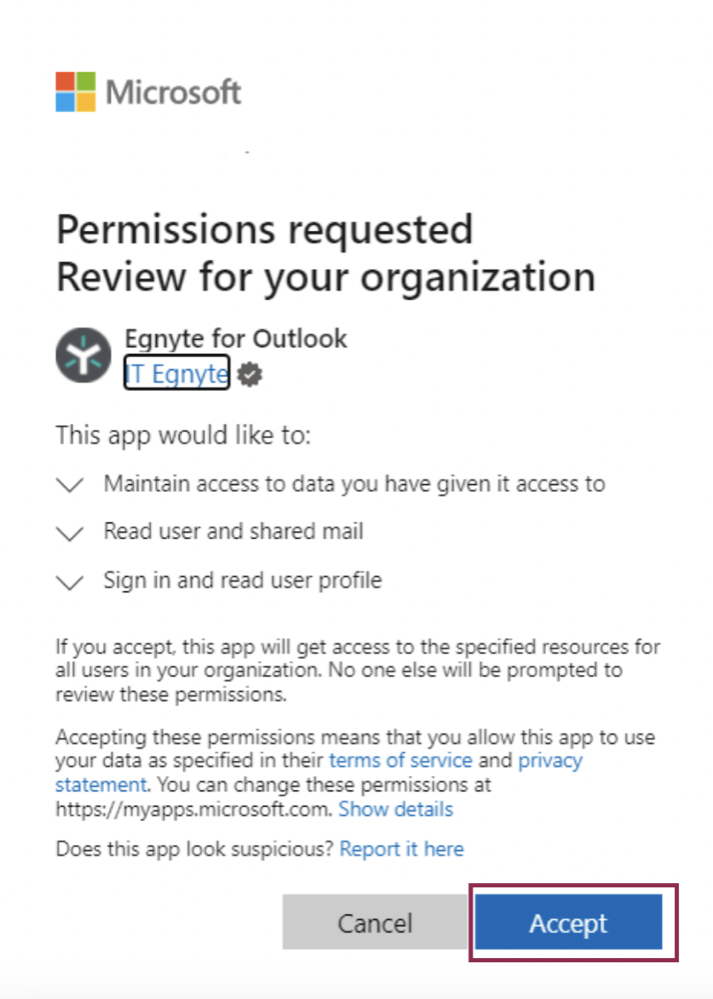
Task: Click the colored Microsoft squares logo
Action: (x=75, y=91)
